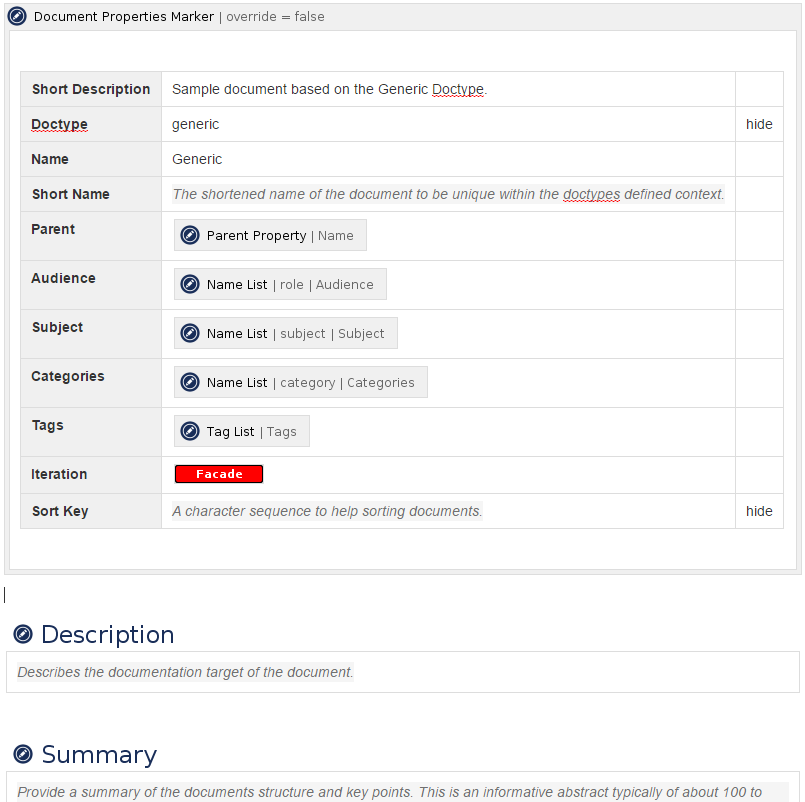Click the hide control in Sort Key row
This screenshot has height=802, width=805.
[x=759, y=511]
